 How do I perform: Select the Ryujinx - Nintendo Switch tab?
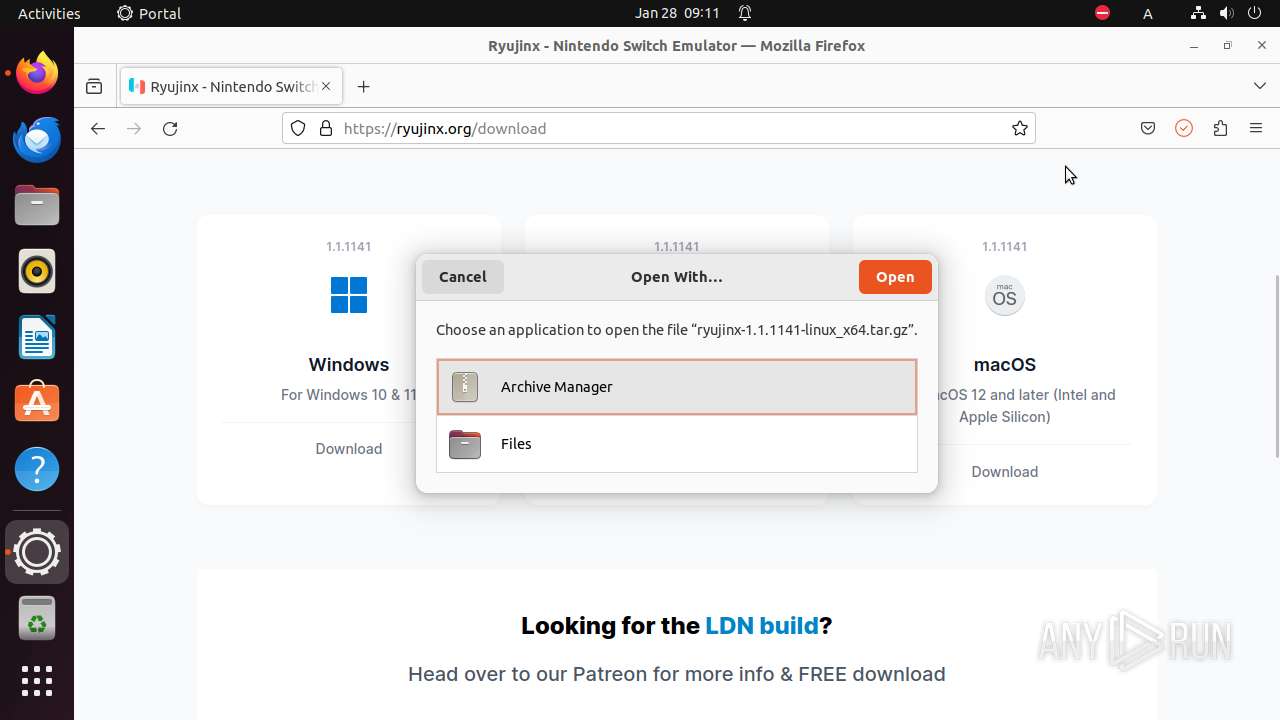tap(232, 86)
